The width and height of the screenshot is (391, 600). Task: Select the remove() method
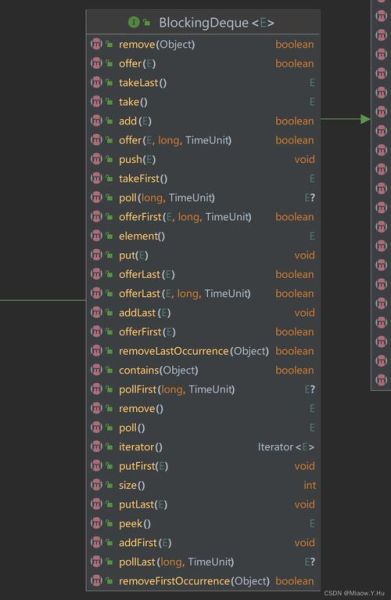click(x=141, y=408)
